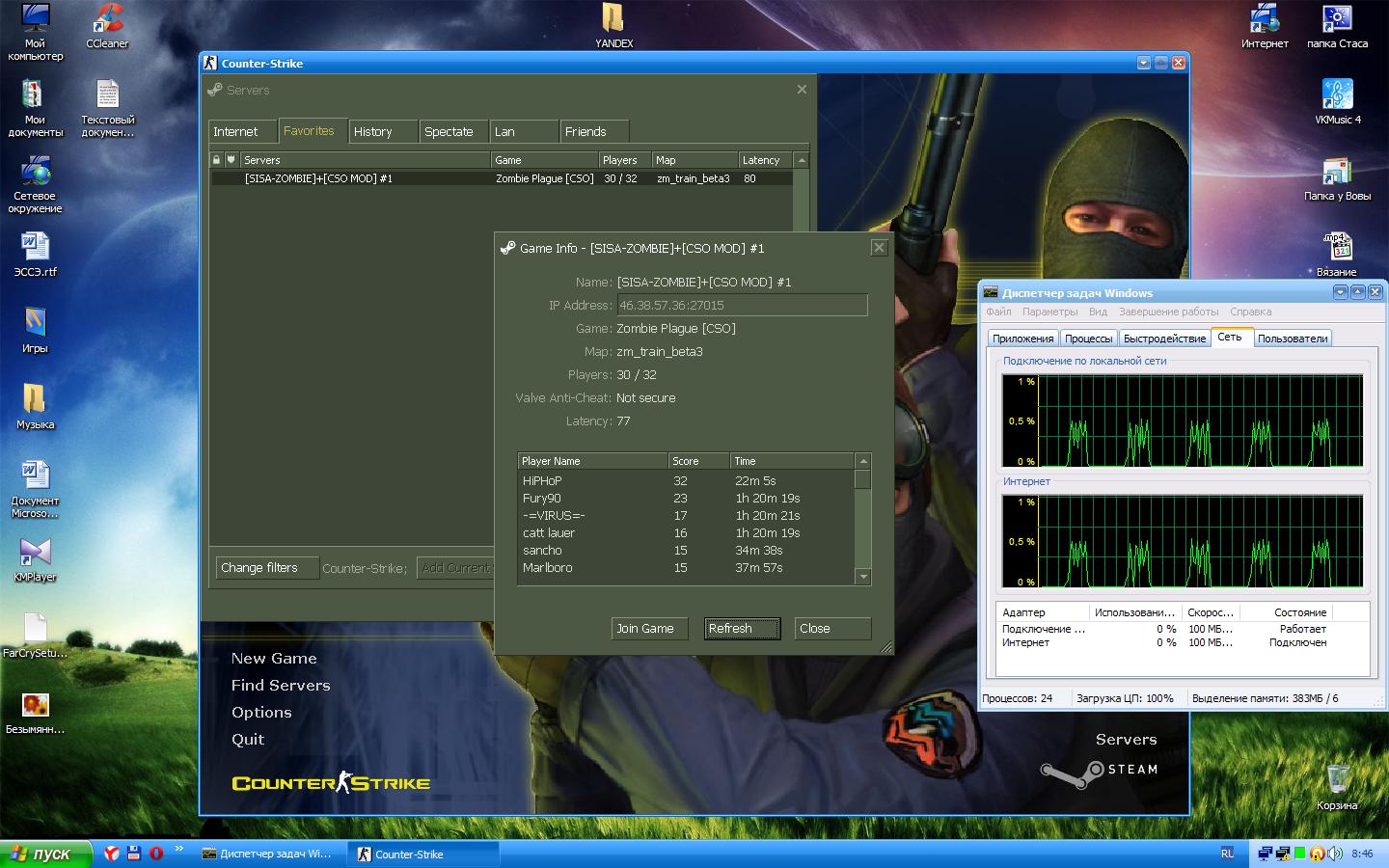This screenshot has width=1389, height=868.
Task: Sort servers by the lock (password) column
Action: pos(216,160)
